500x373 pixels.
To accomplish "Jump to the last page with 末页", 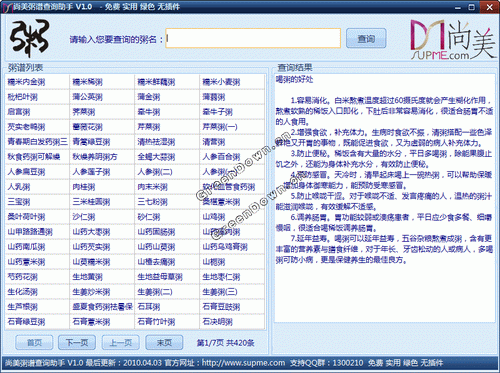I will point(164,343).
